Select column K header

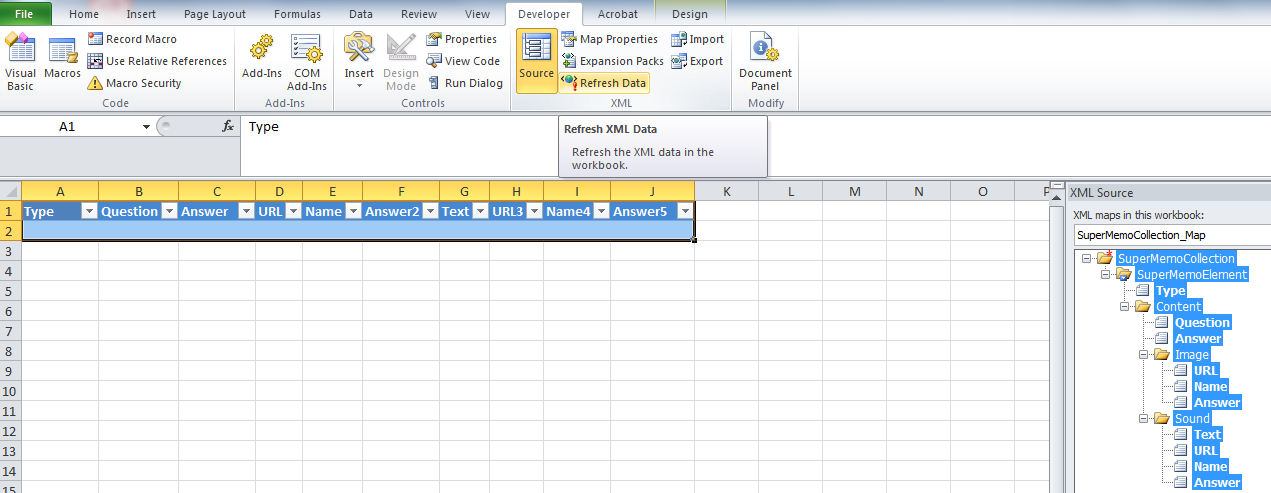[726, 191]
